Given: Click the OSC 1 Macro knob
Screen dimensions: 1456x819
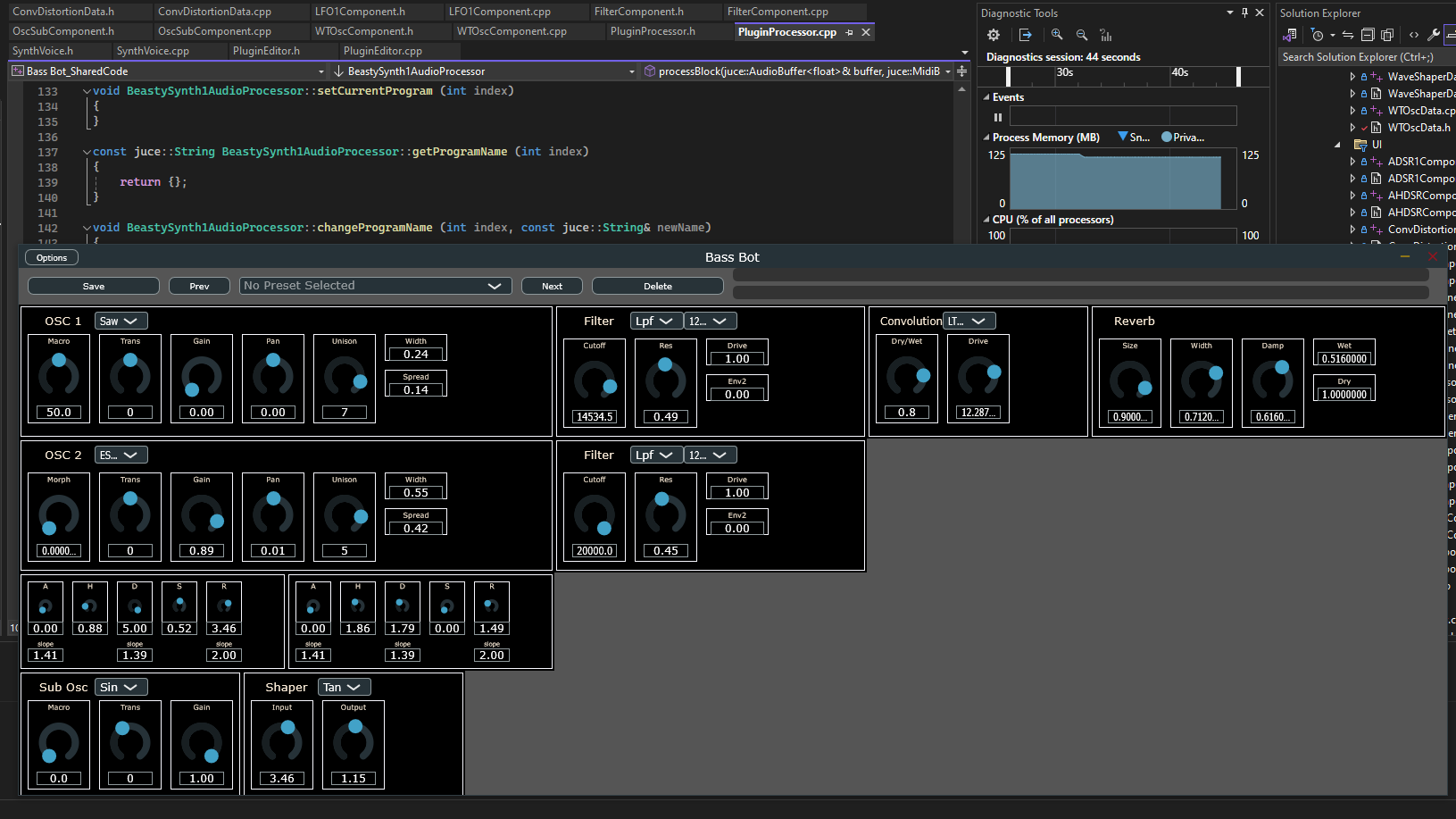Looking at the screenshot, I should coord(59,376).
